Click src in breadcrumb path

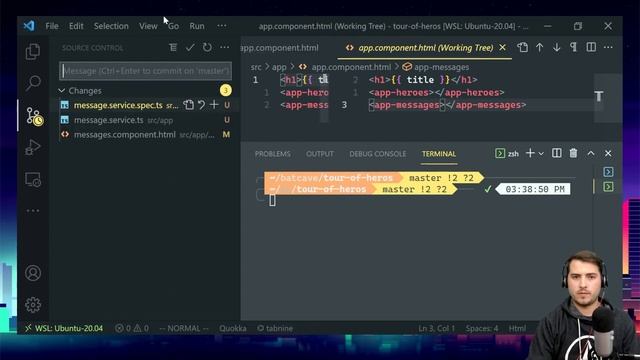point(256,67)
